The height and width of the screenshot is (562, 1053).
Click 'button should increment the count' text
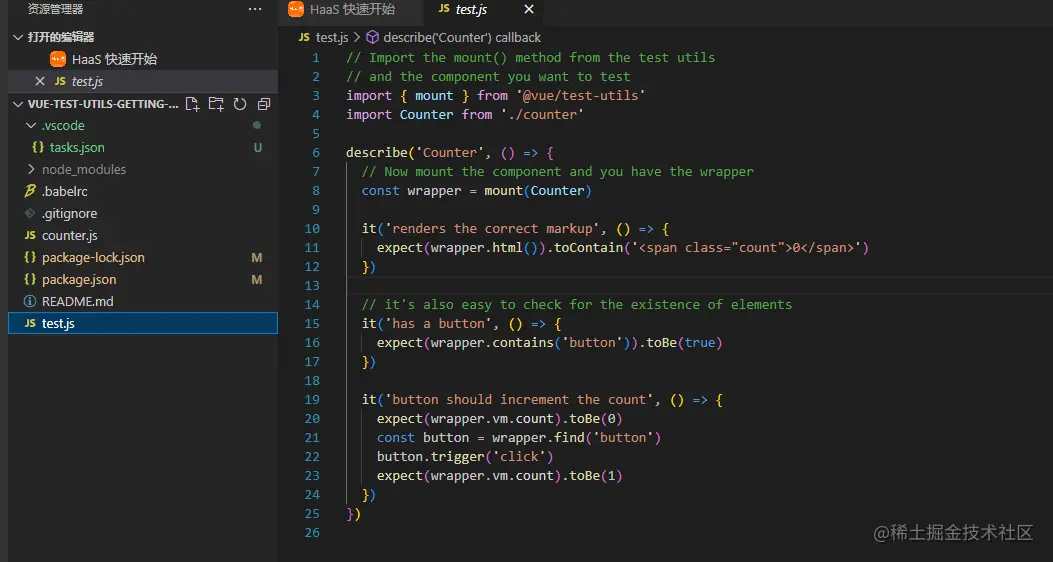[519, 400]
